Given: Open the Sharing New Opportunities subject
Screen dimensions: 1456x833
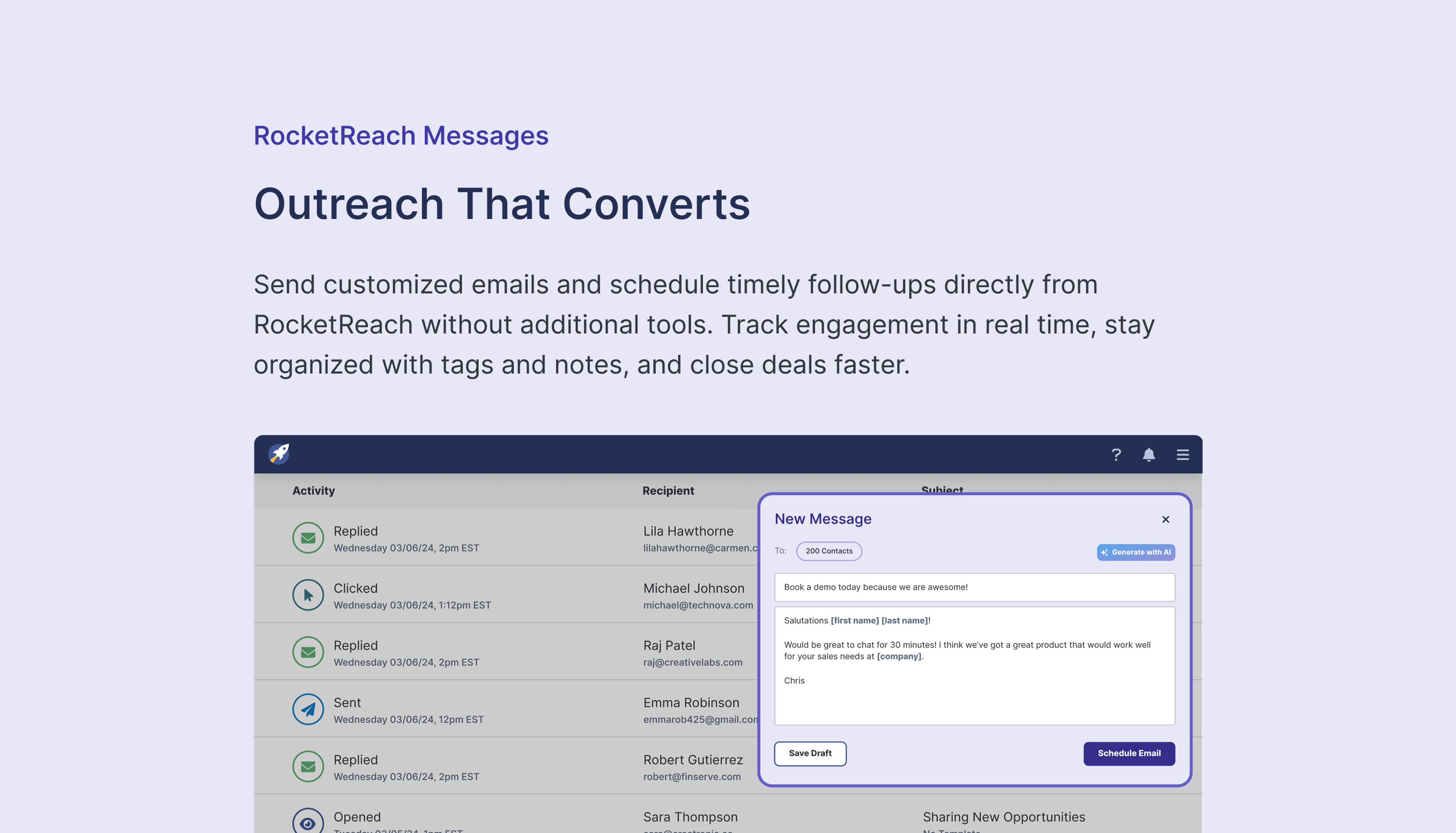Looking at the screenshot, I should pos(1004,817).
